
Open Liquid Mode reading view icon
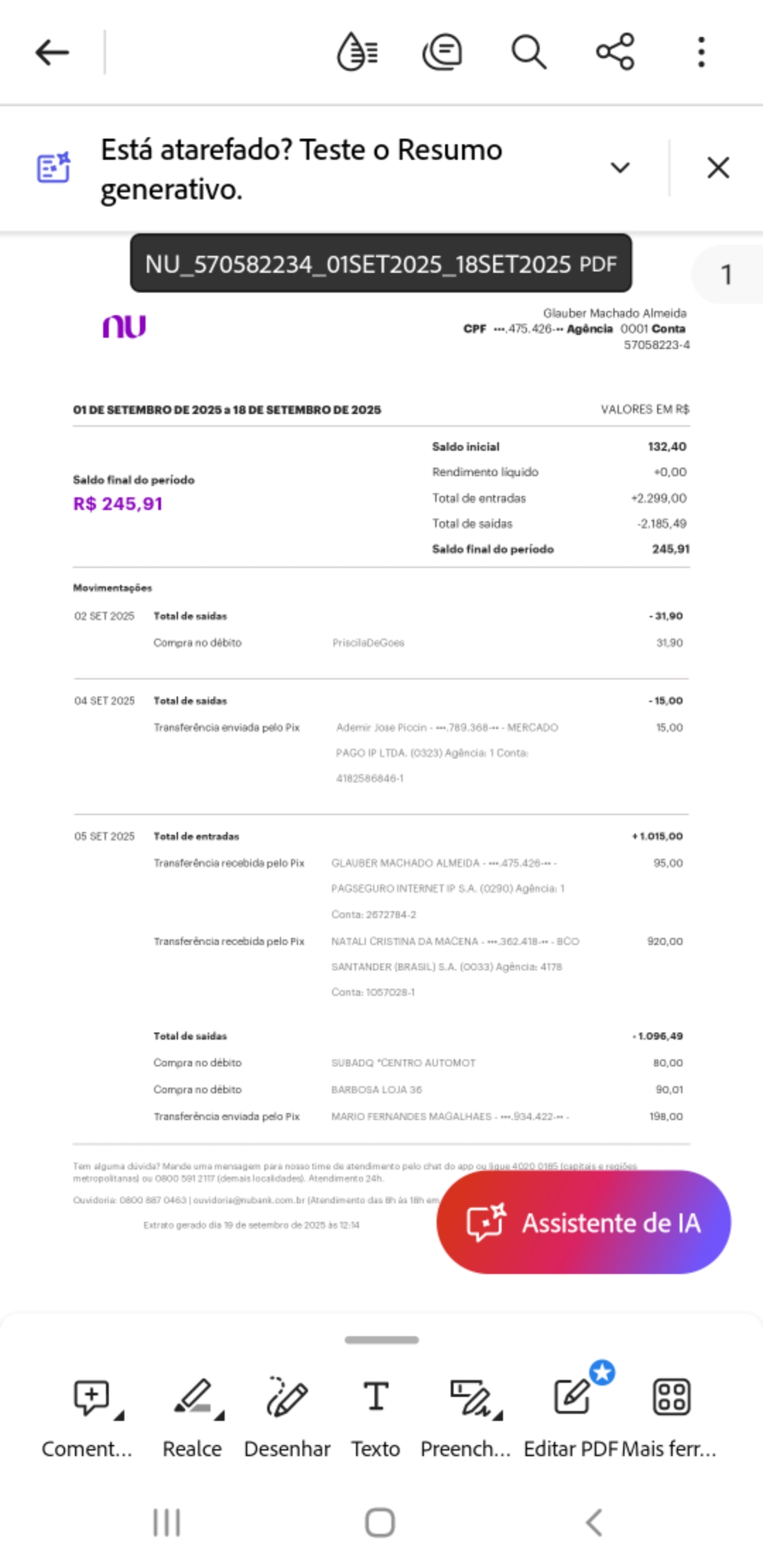point(357,52)
